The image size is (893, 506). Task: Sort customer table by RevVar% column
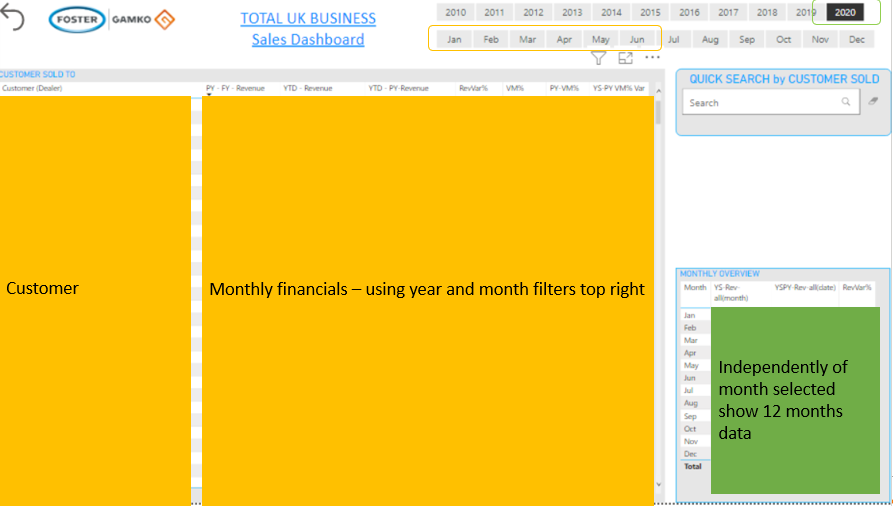473,88
